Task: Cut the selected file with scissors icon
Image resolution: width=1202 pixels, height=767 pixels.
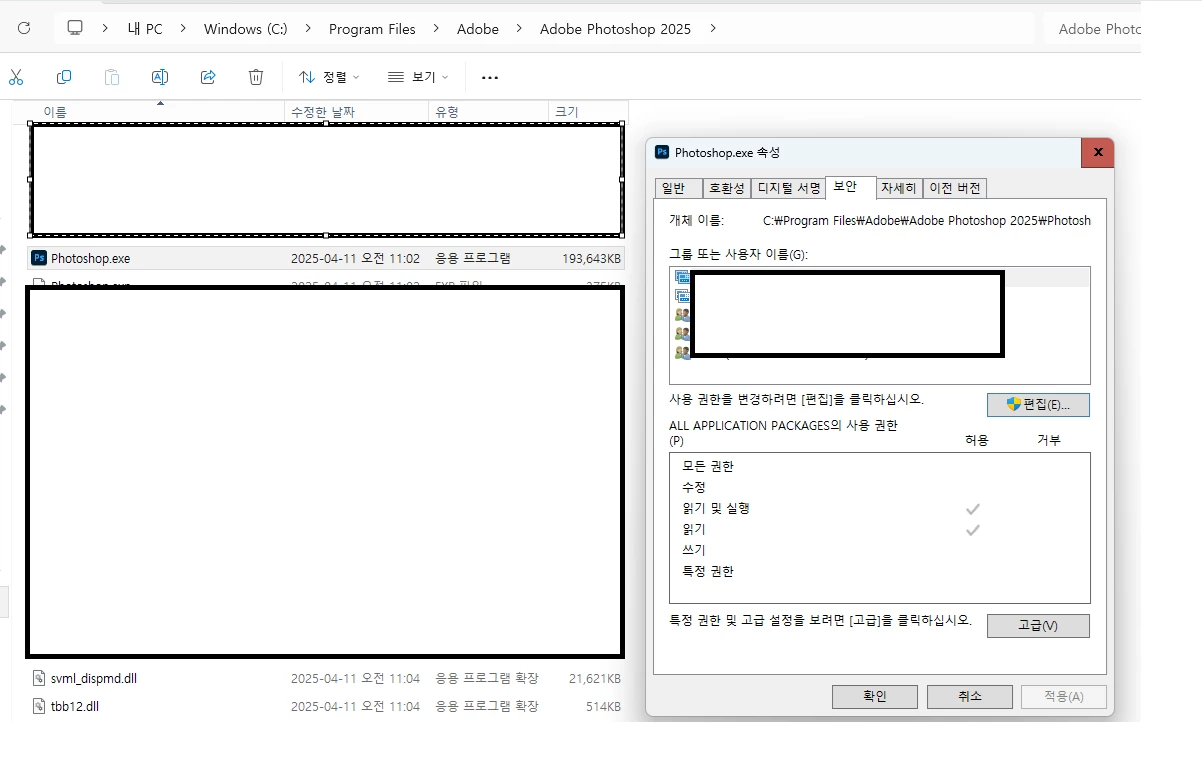Action: click(x=16, y=77)
